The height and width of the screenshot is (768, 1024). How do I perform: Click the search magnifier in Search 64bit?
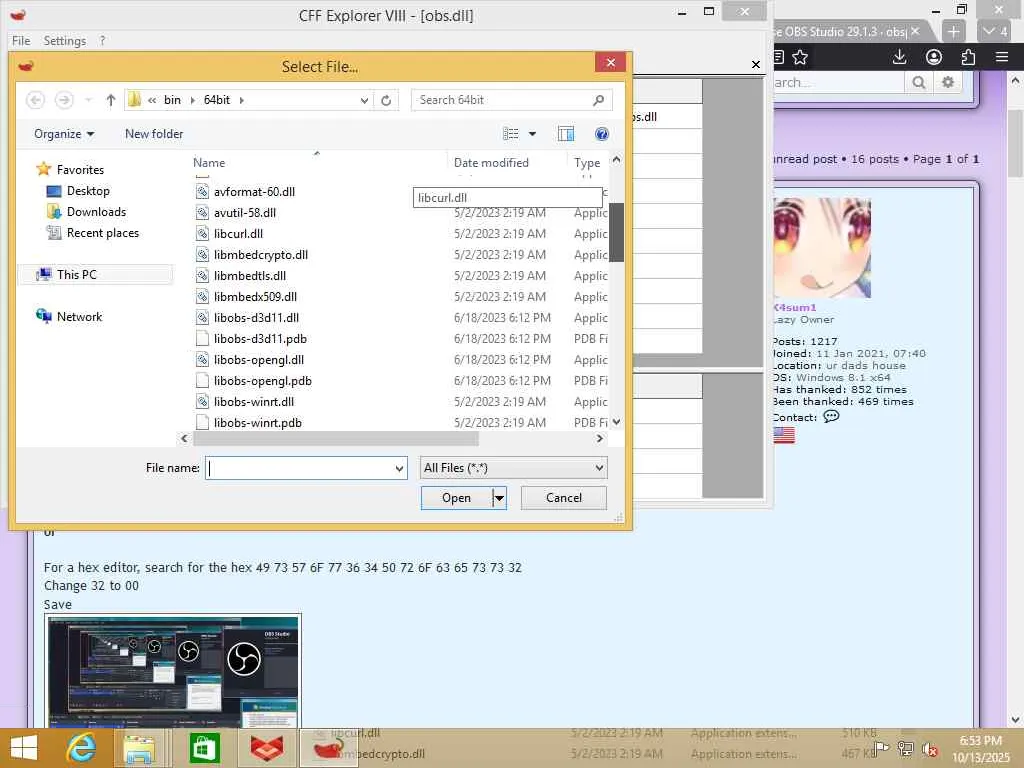(598, 100)
